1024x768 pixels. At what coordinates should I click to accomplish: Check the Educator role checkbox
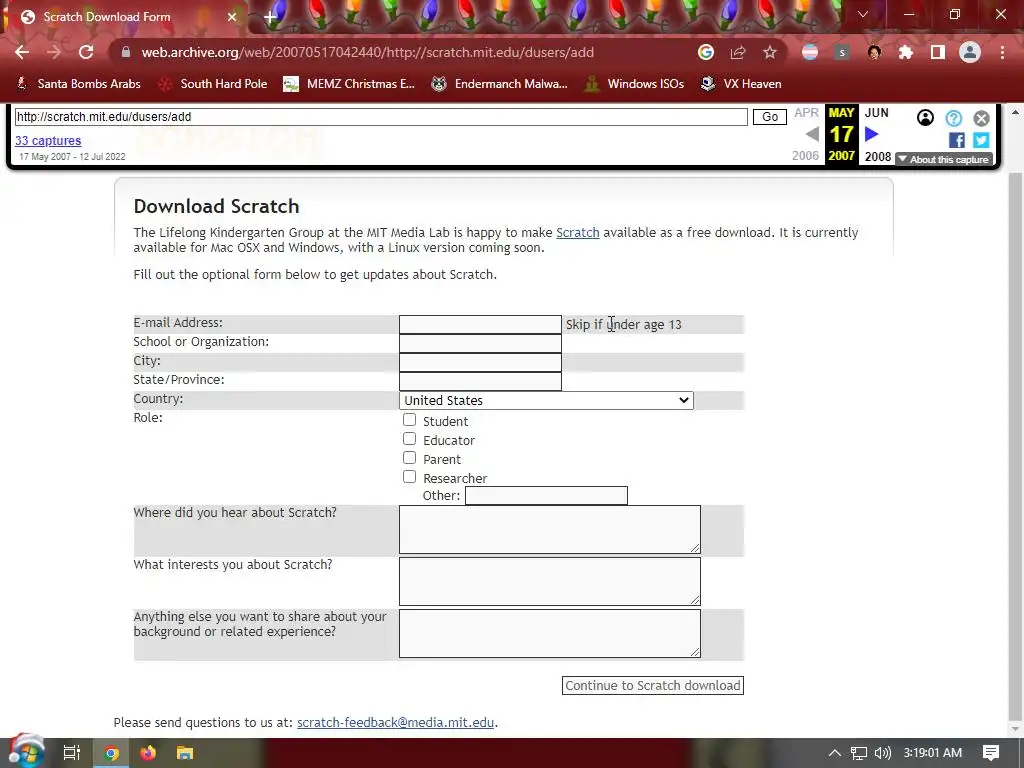[409, 439]
